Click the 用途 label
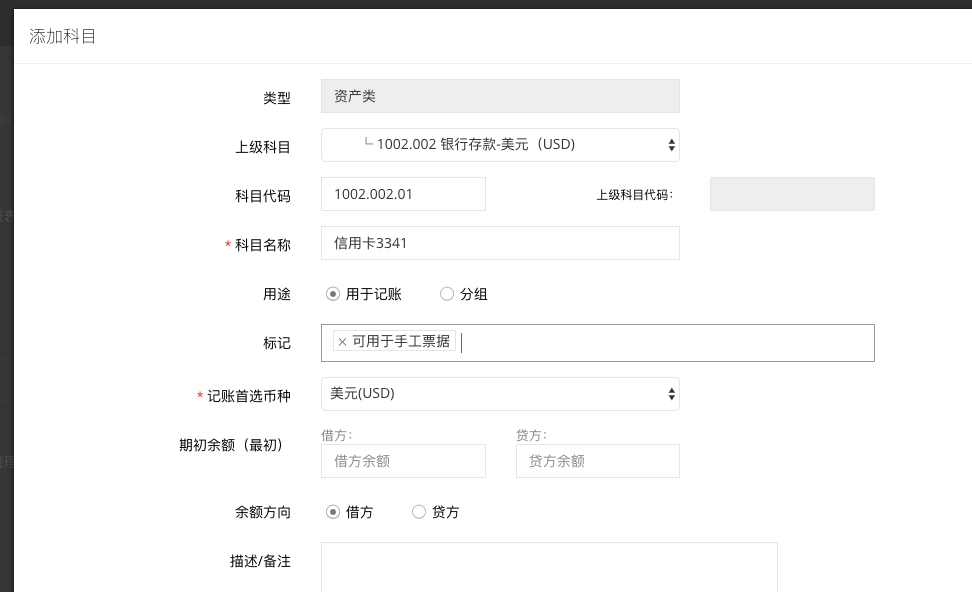 (276, 294)
